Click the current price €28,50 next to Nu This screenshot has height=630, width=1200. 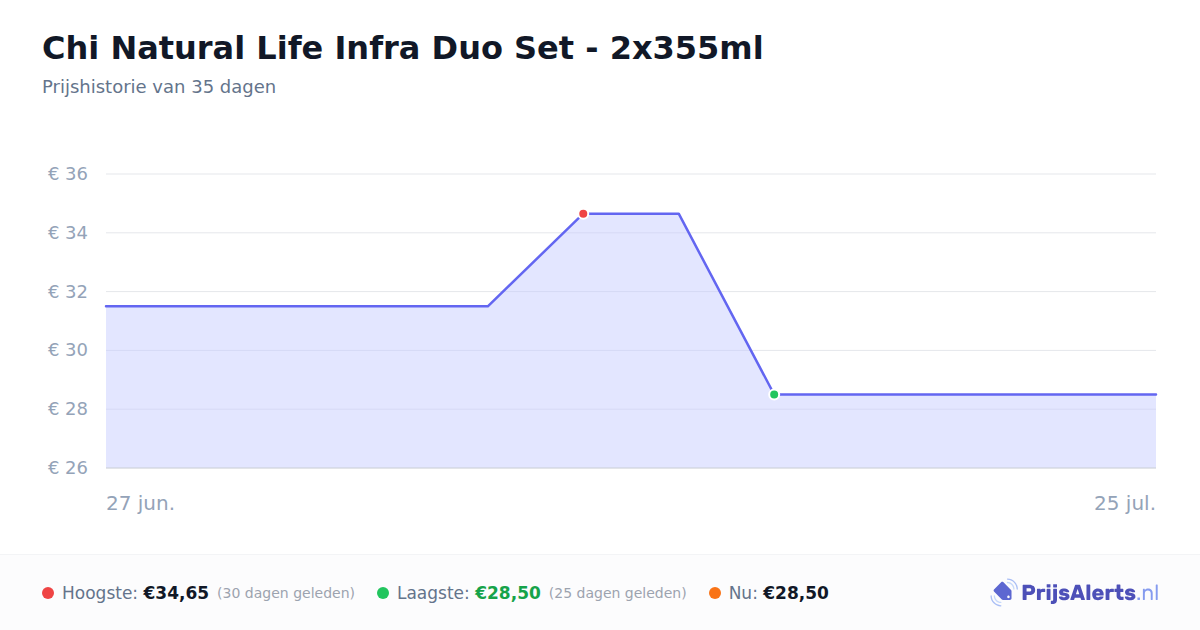click(x=796, y=593)
